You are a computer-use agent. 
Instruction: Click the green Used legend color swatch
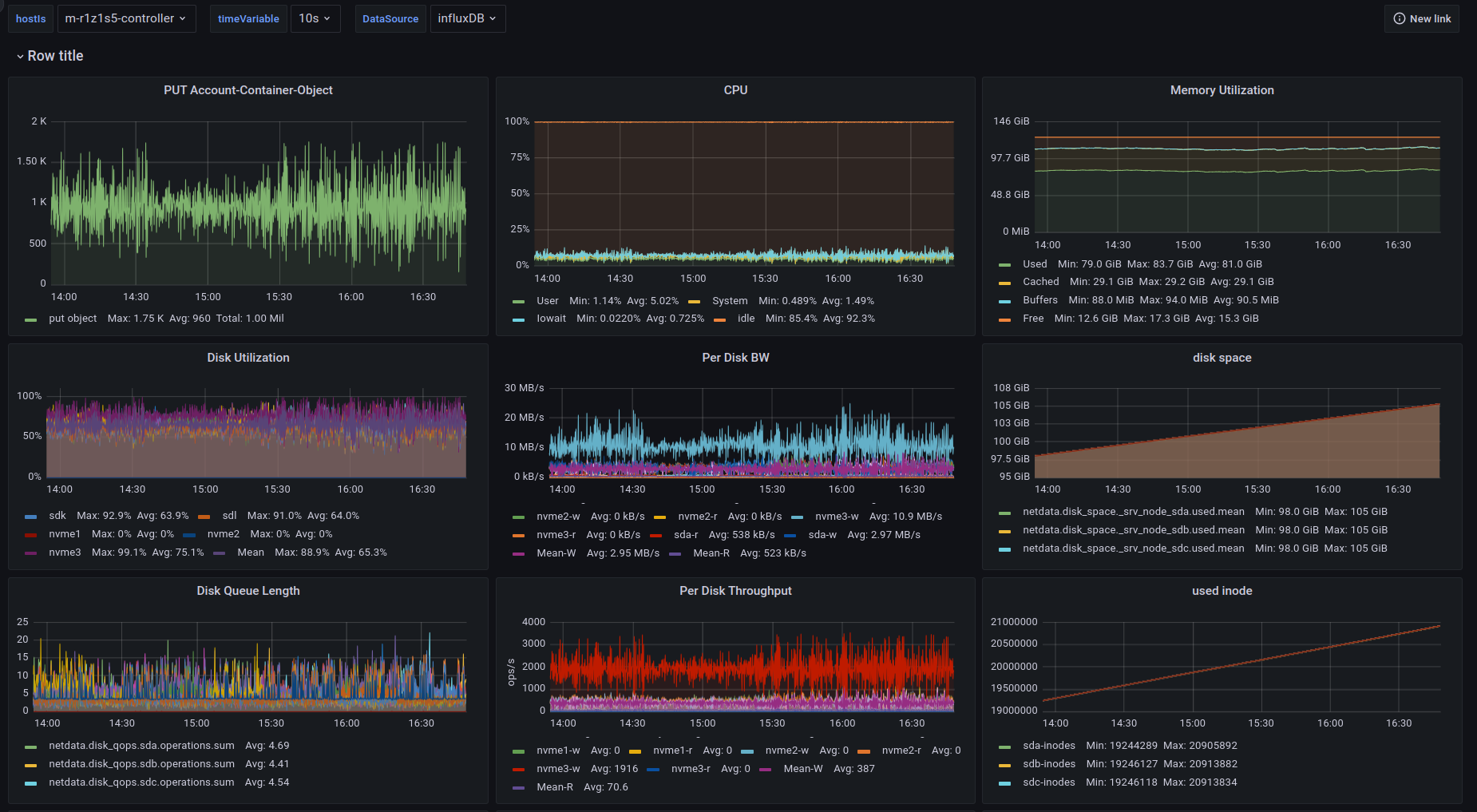click(x=1005, y=265)
